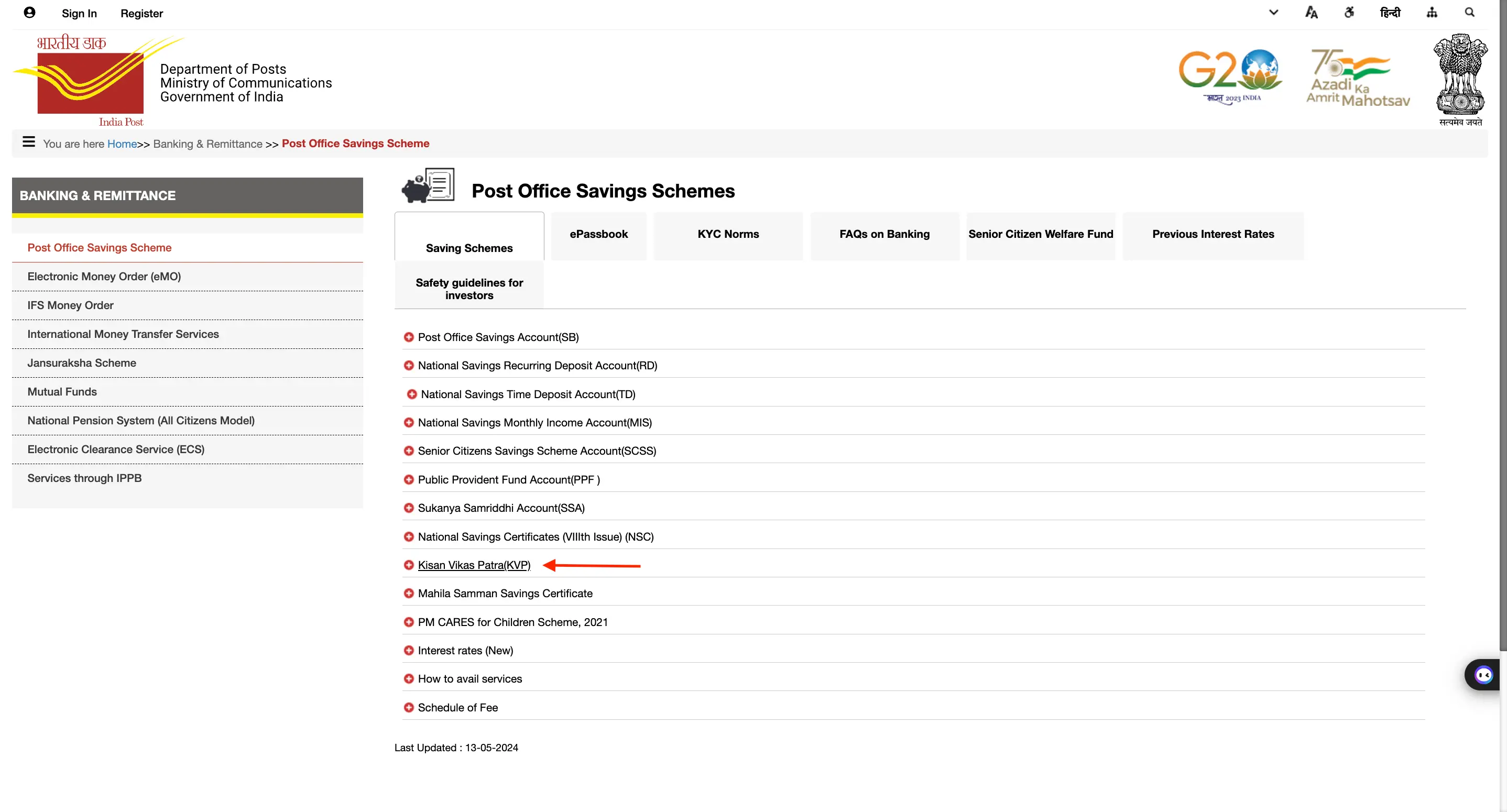Click the Sign In link

pyautogui.click(x=79, y=14)
